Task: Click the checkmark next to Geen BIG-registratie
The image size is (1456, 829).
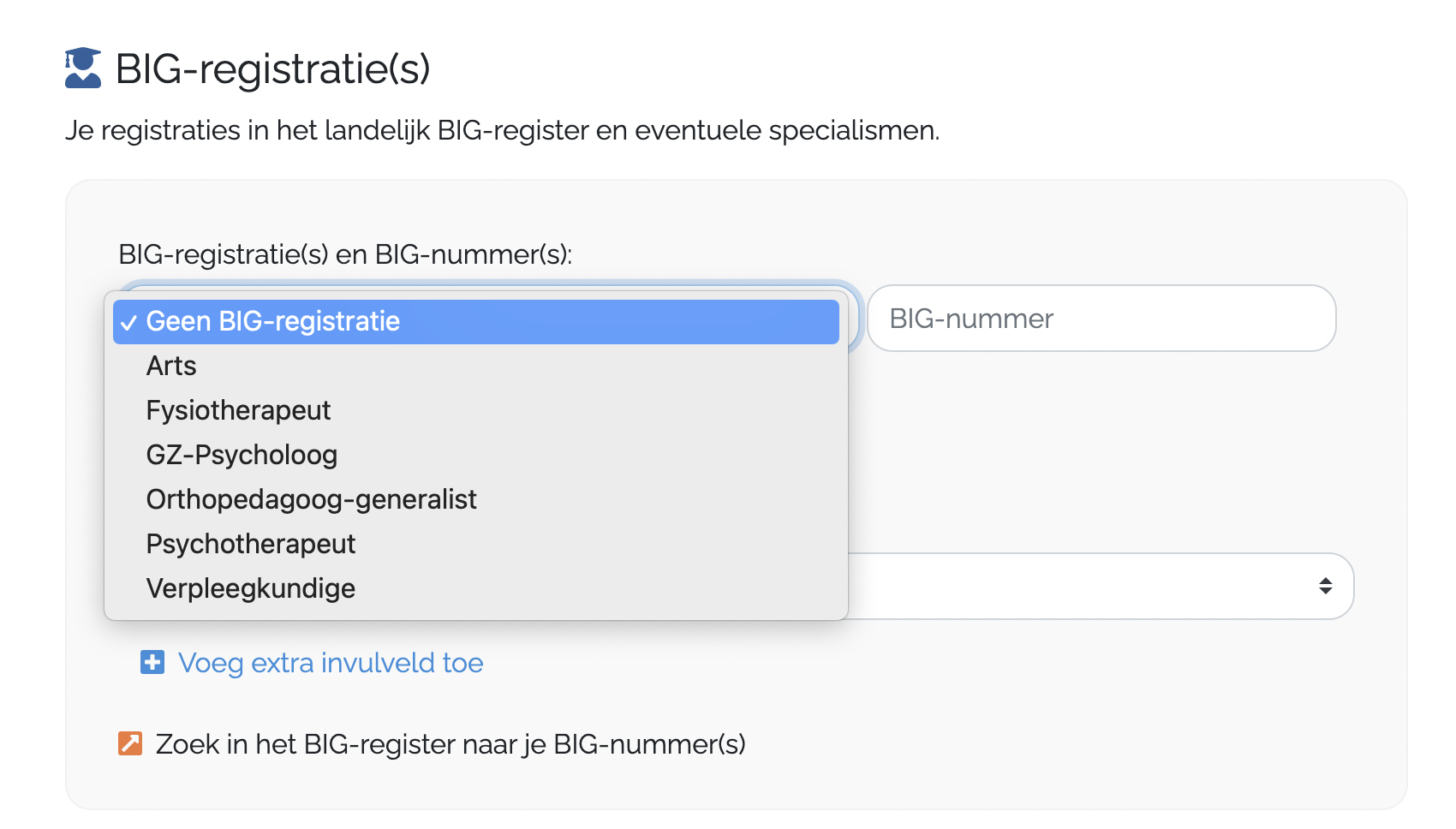Action: tap(128, 323)
